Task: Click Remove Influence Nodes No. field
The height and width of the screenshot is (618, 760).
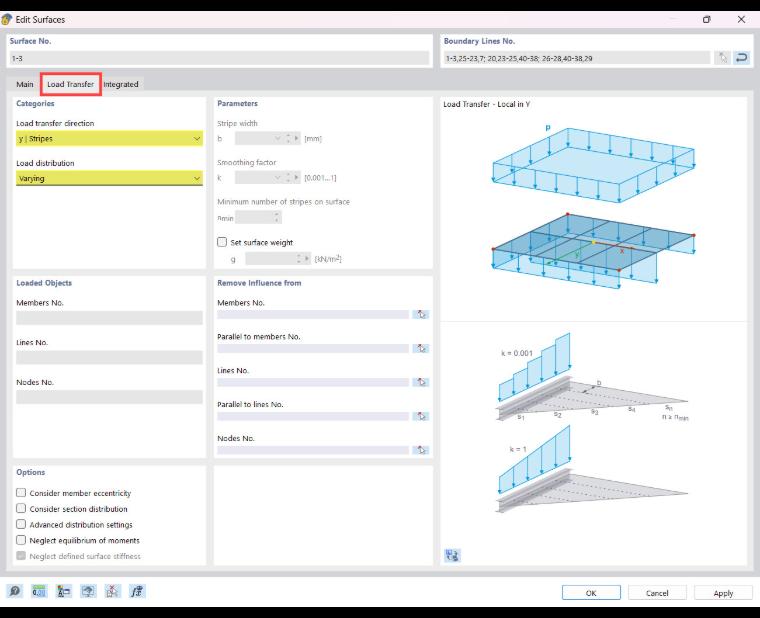Action: [313, 450]
